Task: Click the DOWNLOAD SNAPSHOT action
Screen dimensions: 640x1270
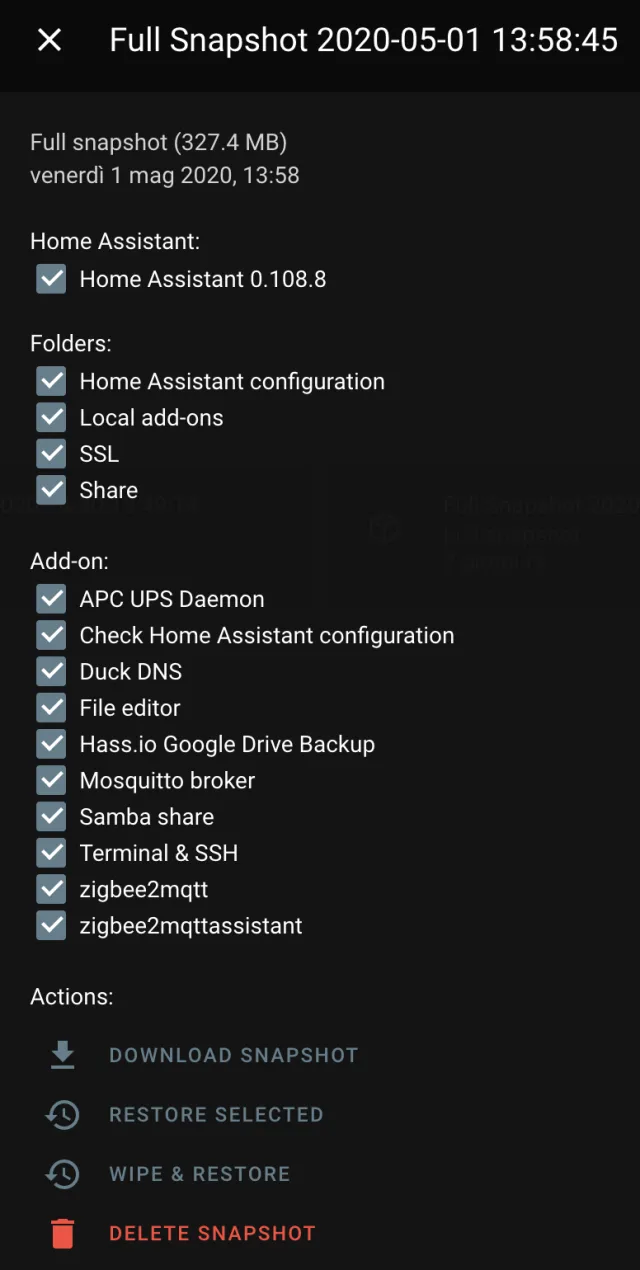Action: pyautogui.click(x=233, y=1055)
